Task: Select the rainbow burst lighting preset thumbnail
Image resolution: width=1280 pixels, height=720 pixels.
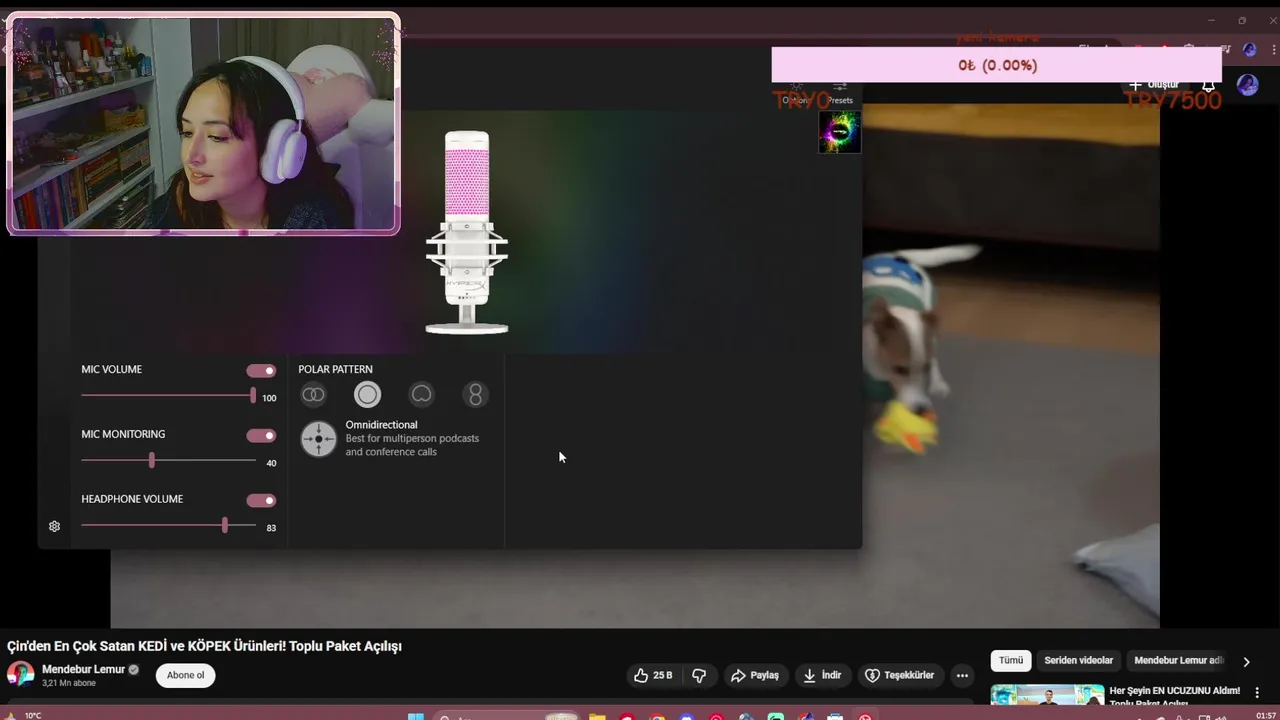Action: (839, 131)
